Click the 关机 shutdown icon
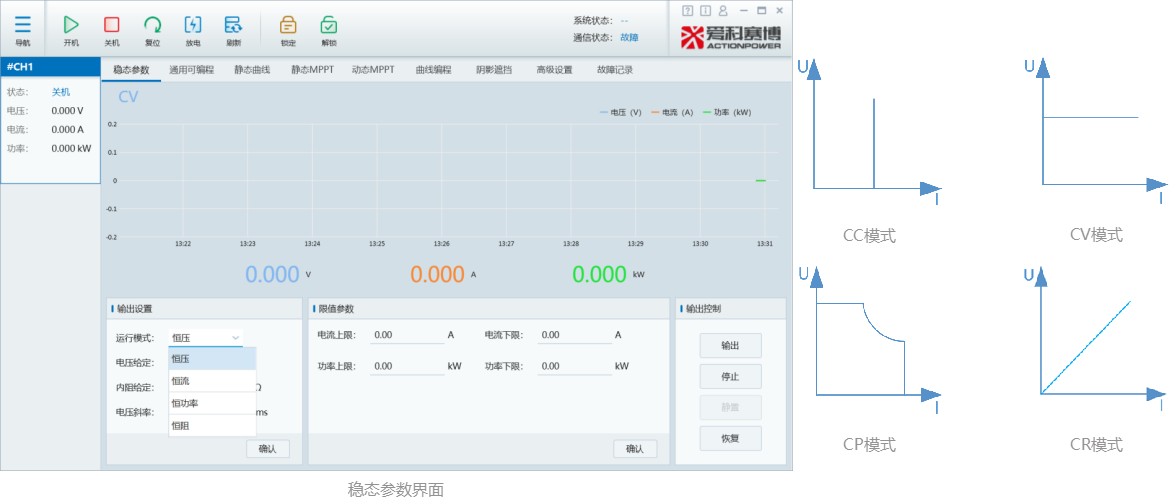The height and width of the screenshot is (504, 1171). (111, 25)
